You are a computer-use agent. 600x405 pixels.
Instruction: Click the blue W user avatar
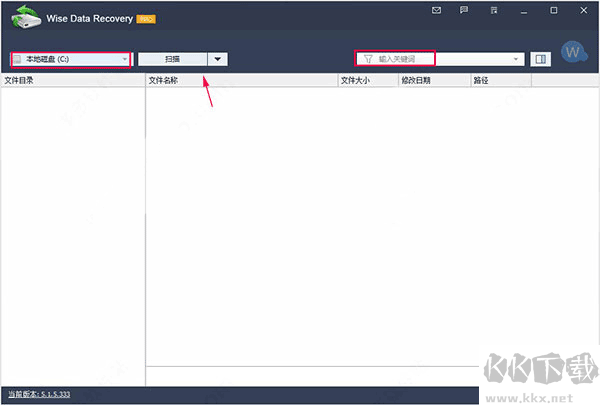(x=573, y=52)
